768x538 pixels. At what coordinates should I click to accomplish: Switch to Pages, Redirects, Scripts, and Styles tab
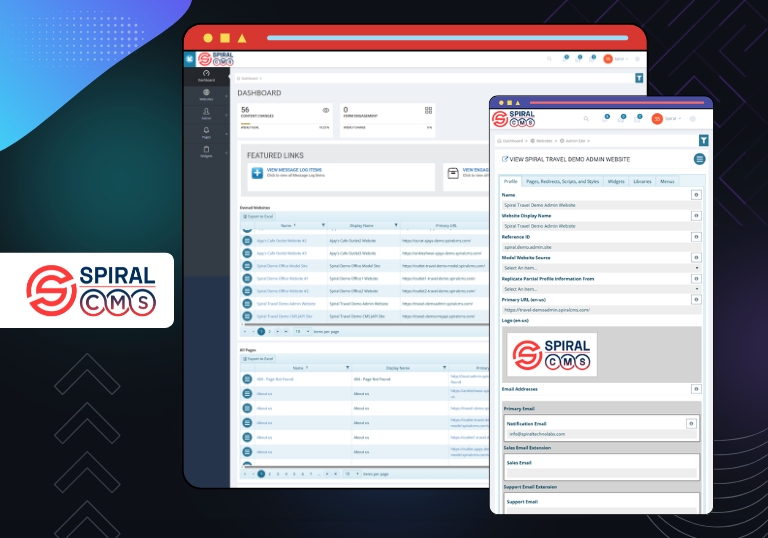(562, 181)
